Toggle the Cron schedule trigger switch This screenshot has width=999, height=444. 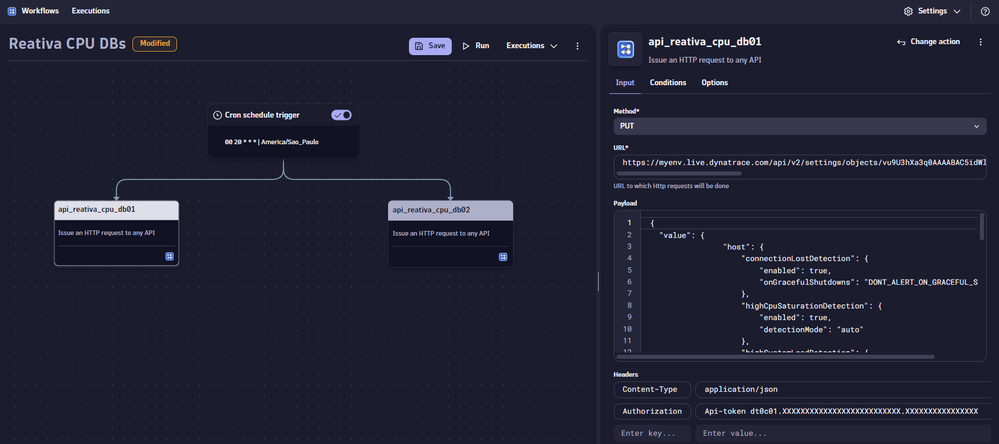coord(341,115)
